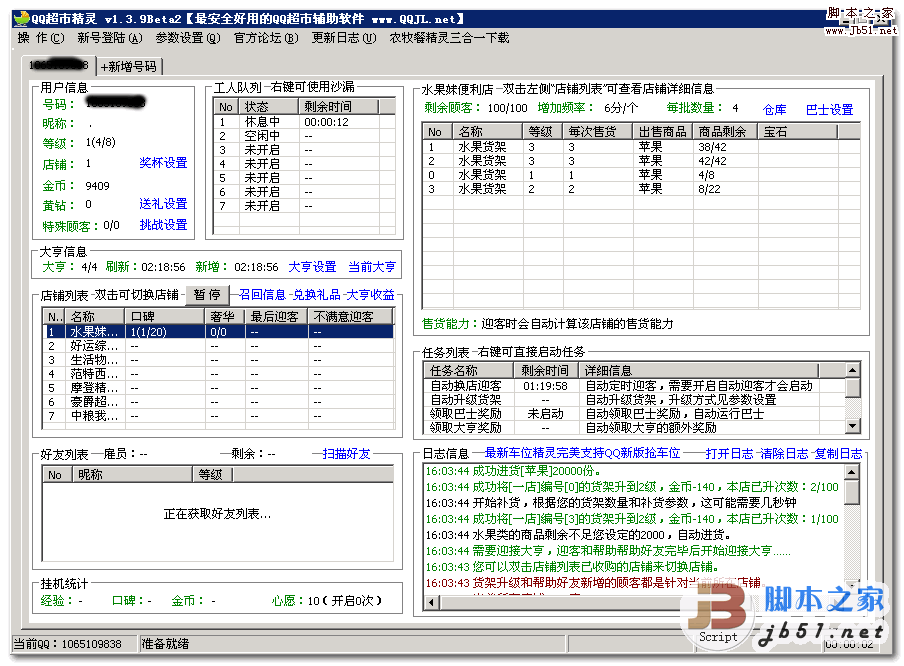Click the task list scrollbar up arrow
The width and height of the screenshot is (904, 666).
(x=853, y=370)
